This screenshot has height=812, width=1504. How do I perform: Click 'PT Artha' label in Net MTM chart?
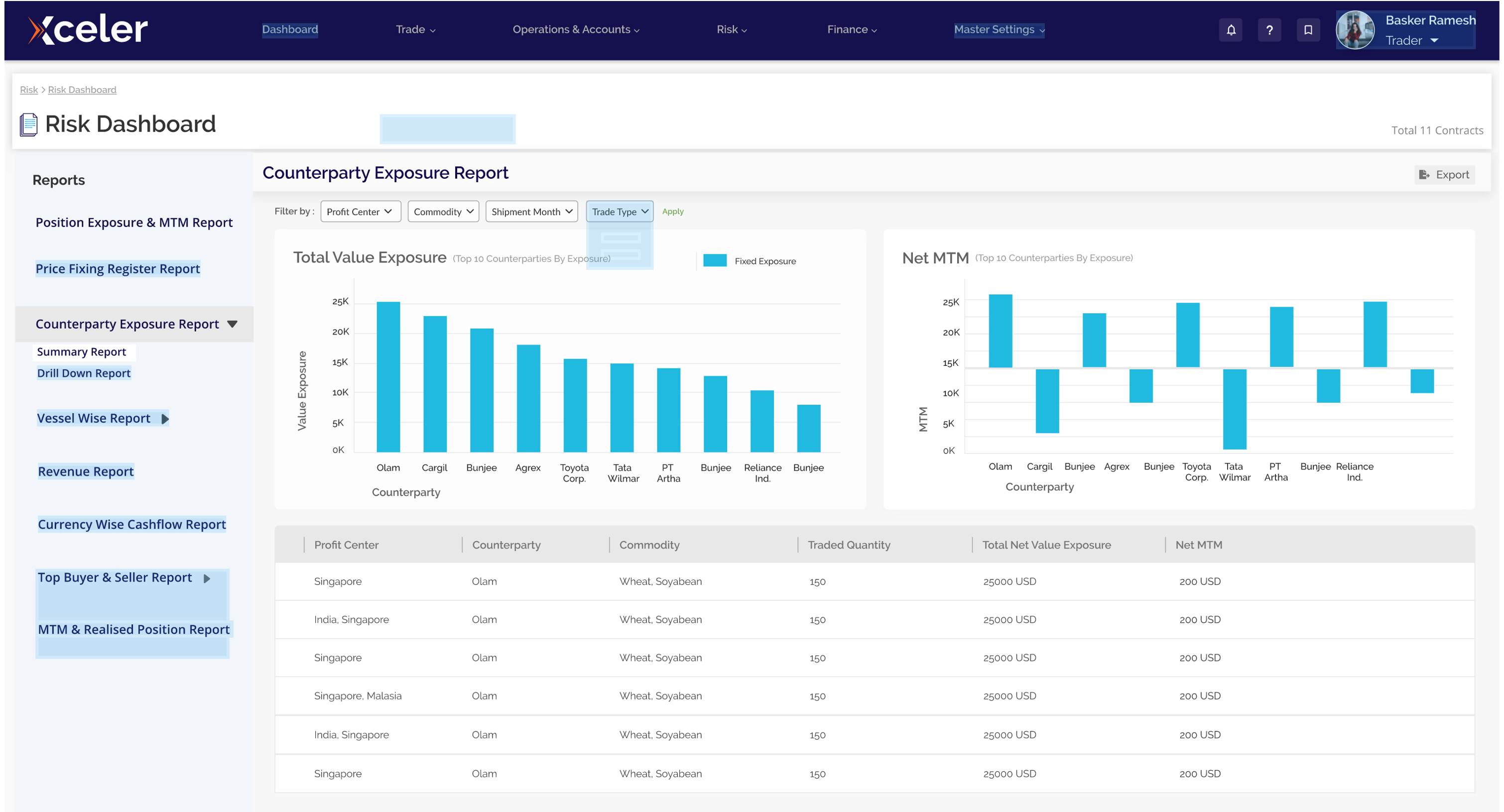point(1276,471)
